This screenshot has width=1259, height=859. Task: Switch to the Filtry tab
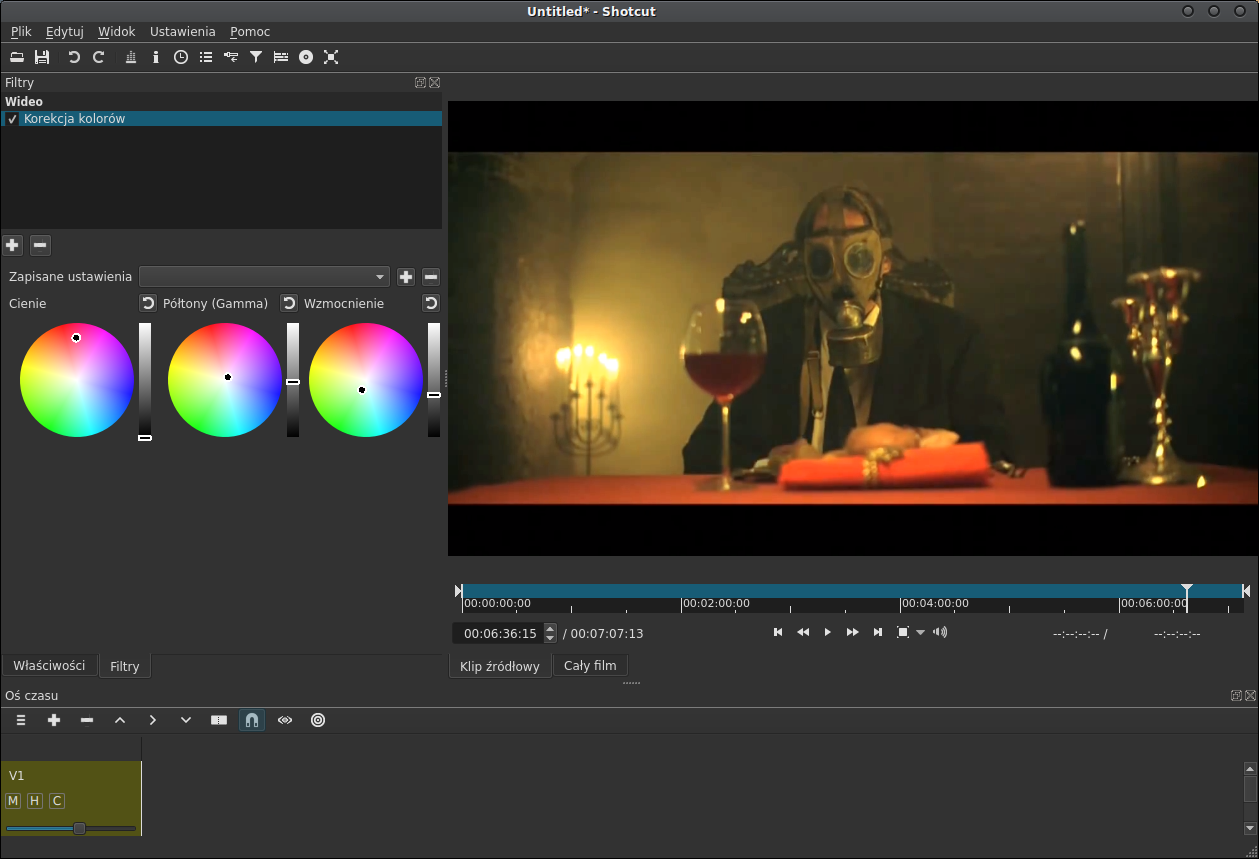point(125,666)
